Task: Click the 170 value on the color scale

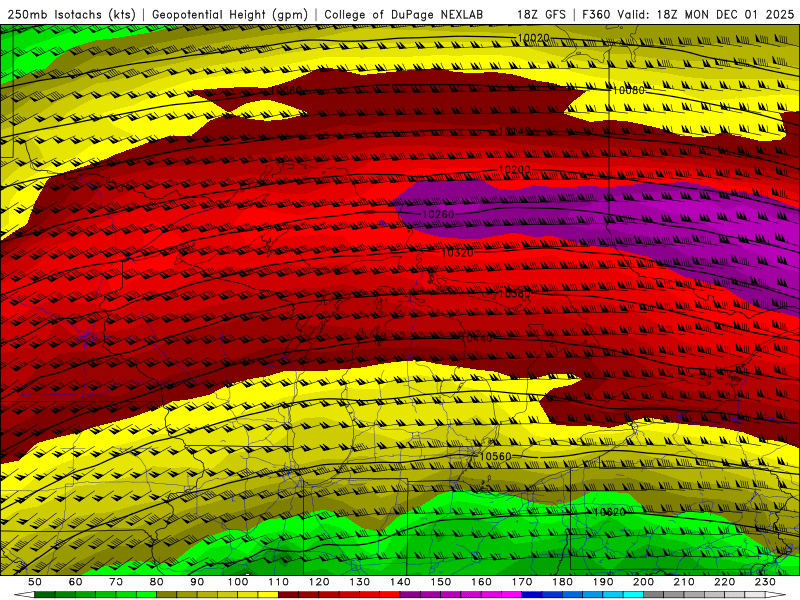Action: 522,582
